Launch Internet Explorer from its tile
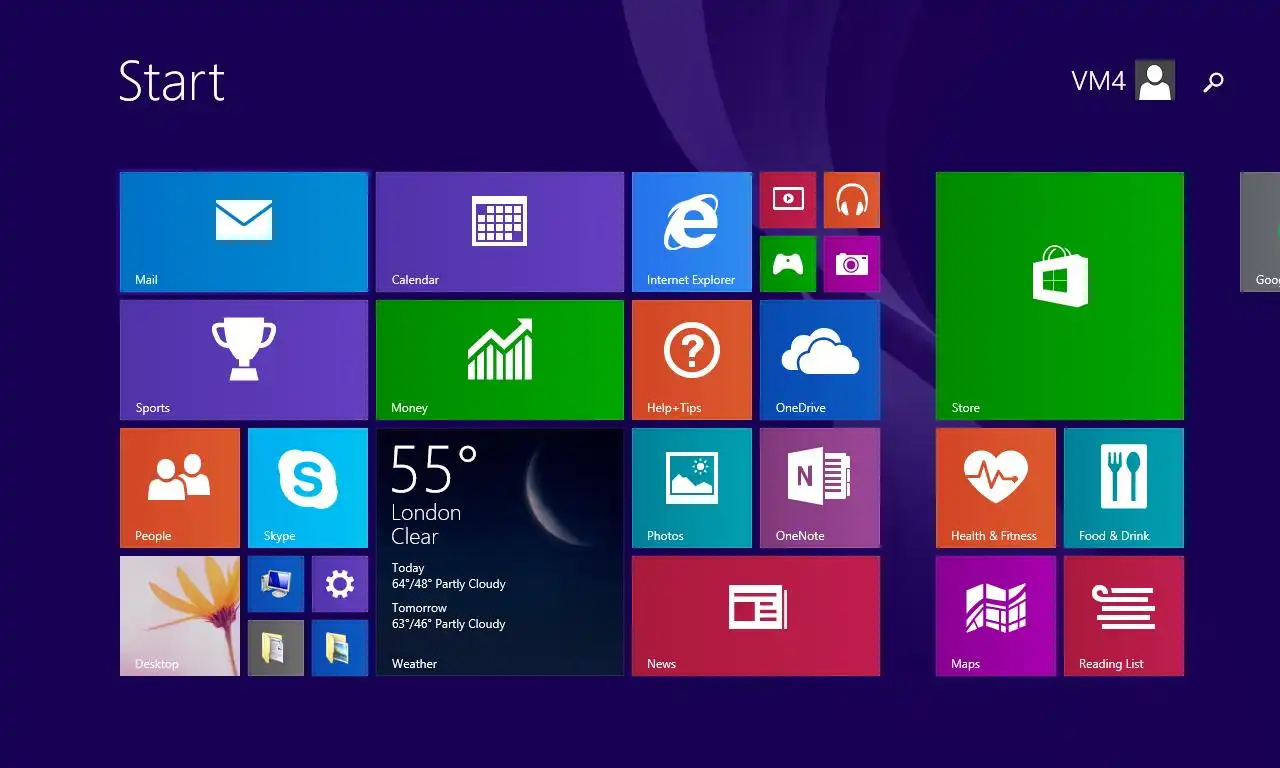The image size is (1280, 768). pos(692,232)
